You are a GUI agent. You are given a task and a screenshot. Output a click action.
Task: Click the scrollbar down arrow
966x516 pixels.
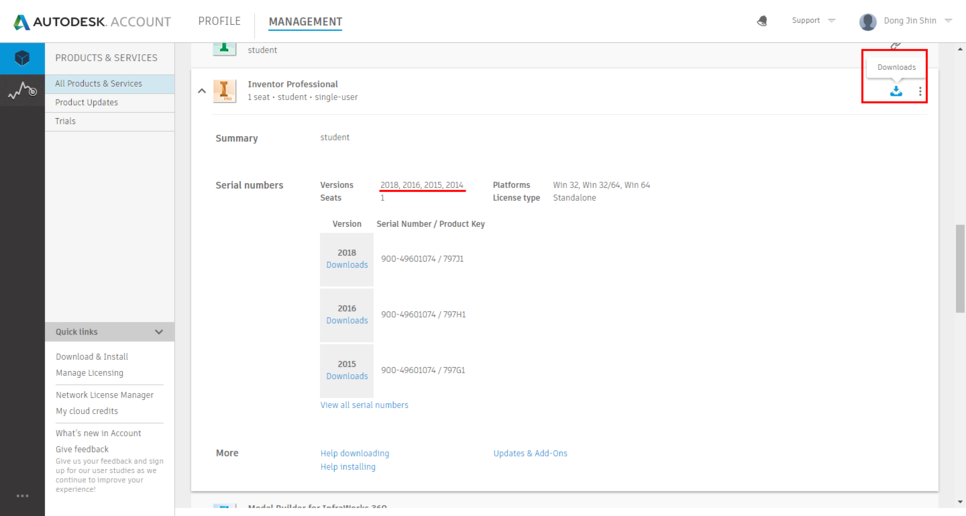click(960, 502)
